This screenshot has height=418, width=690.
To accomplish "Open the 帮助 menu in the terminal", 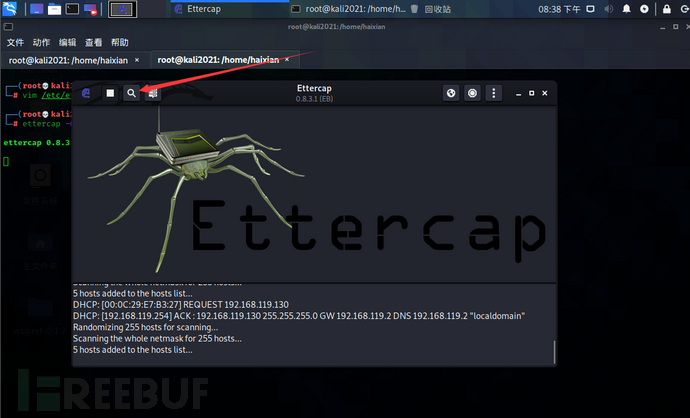I will tap(120, 42).
